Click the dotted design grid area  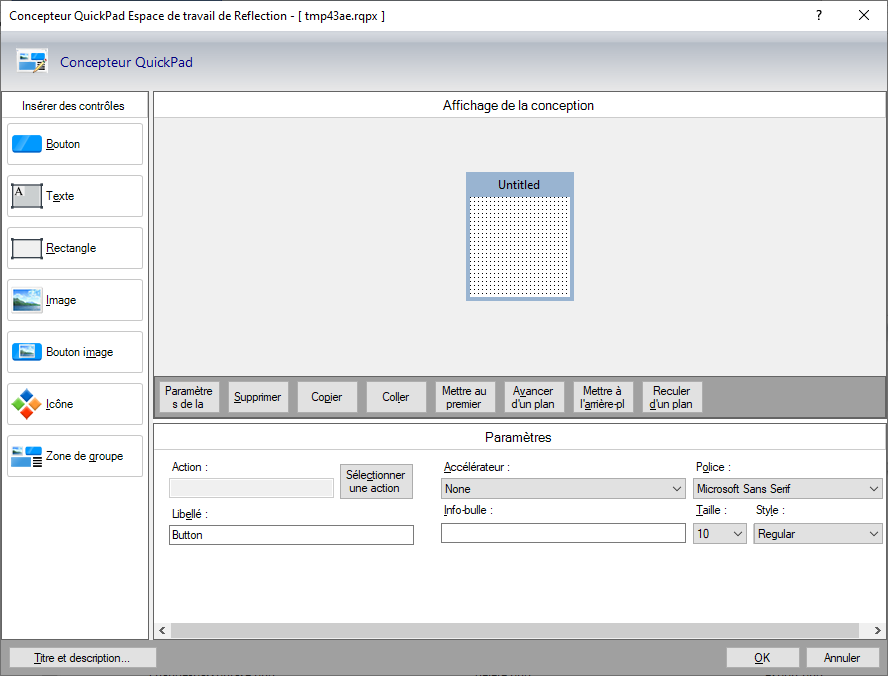[519, 246]
